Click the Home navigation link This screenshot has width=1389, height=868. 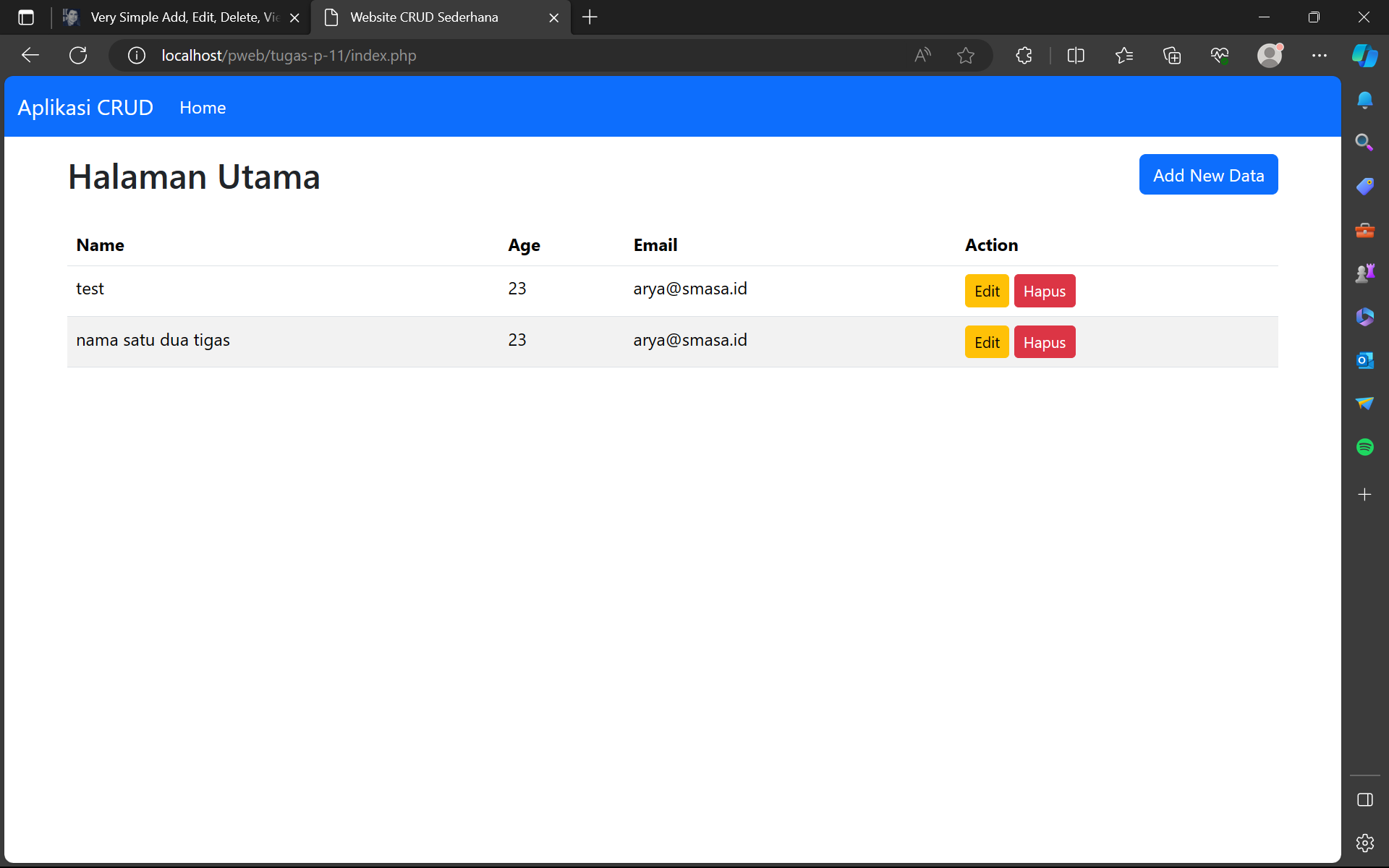pos(203,108)
